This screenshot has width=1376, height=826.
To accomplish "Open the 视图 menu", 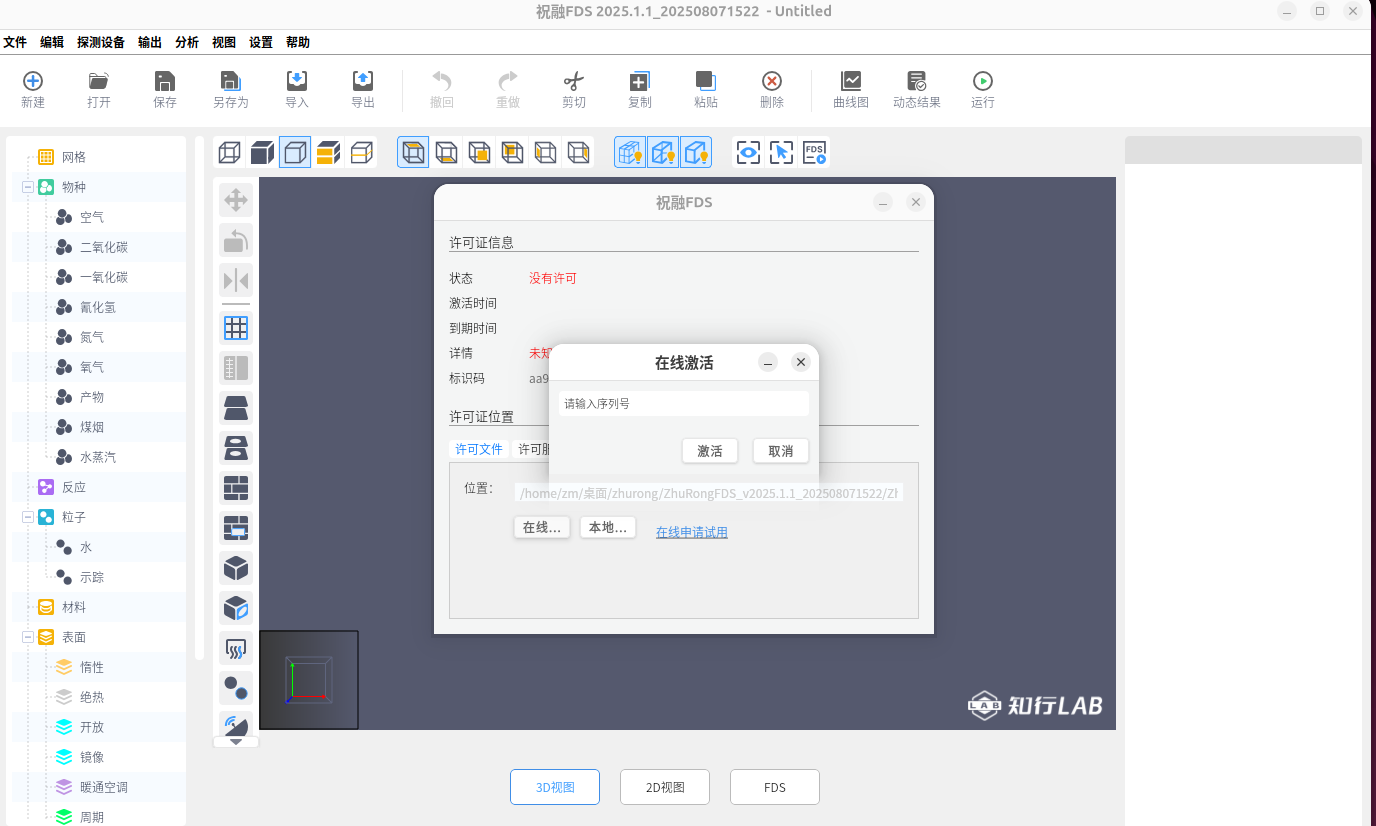I will click(x=224, y=42).
